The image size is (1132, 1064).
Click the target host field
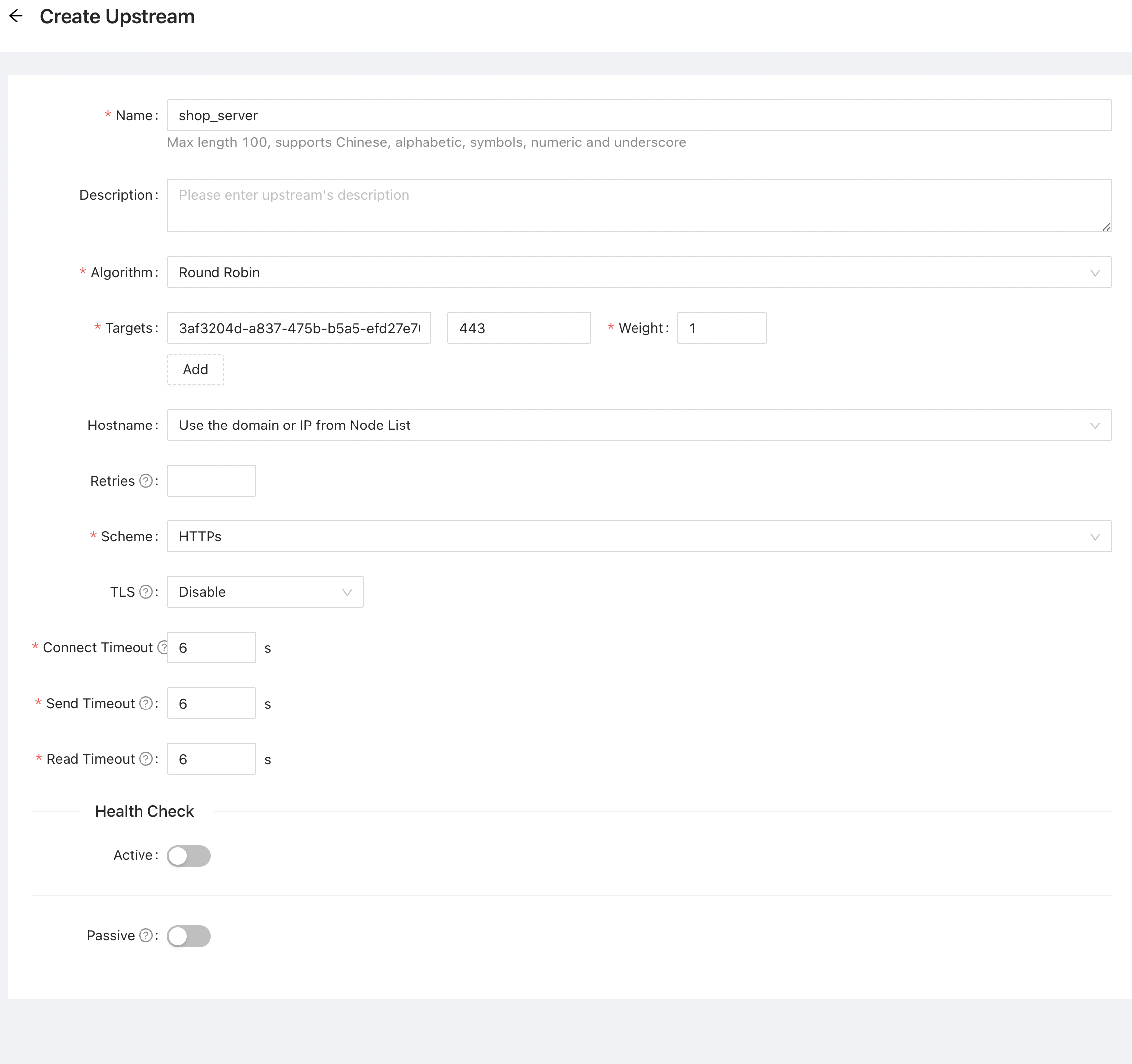pyautogui.click(x=299, y=328)
